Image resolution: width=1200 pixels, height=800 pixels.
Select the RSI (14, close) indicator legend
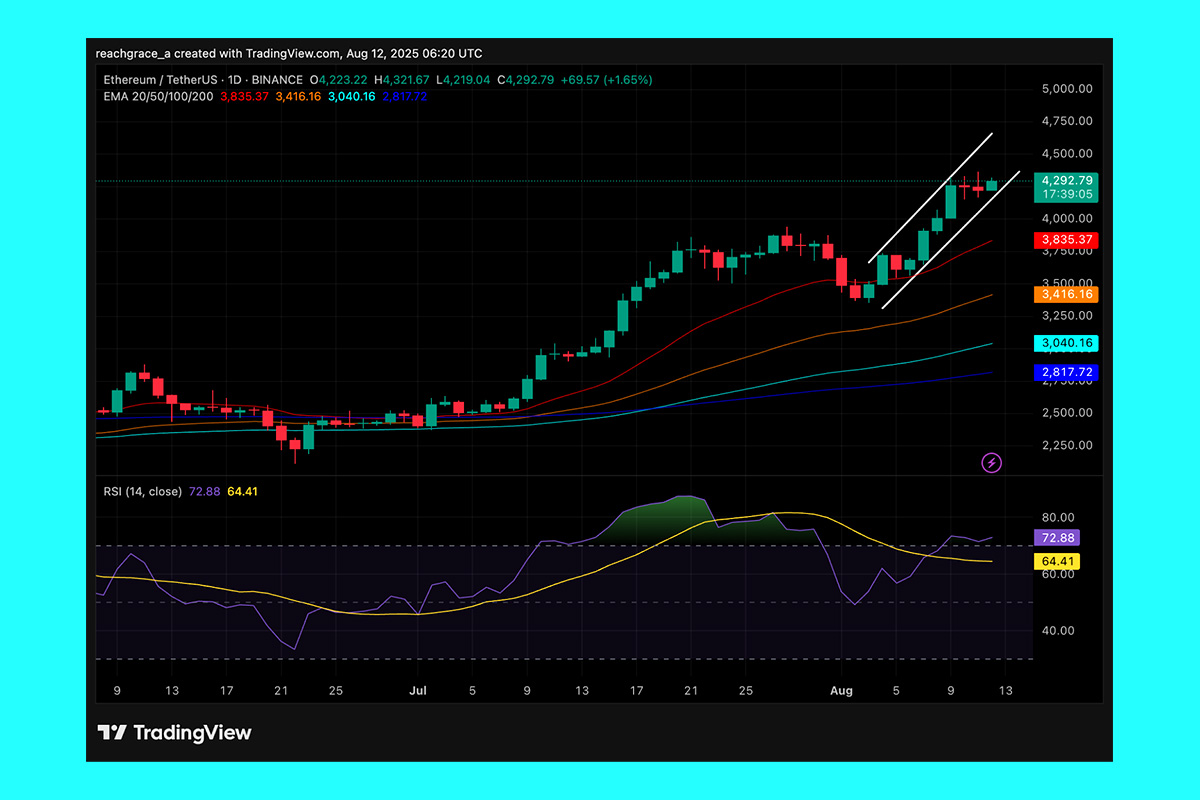coord(141,491)
